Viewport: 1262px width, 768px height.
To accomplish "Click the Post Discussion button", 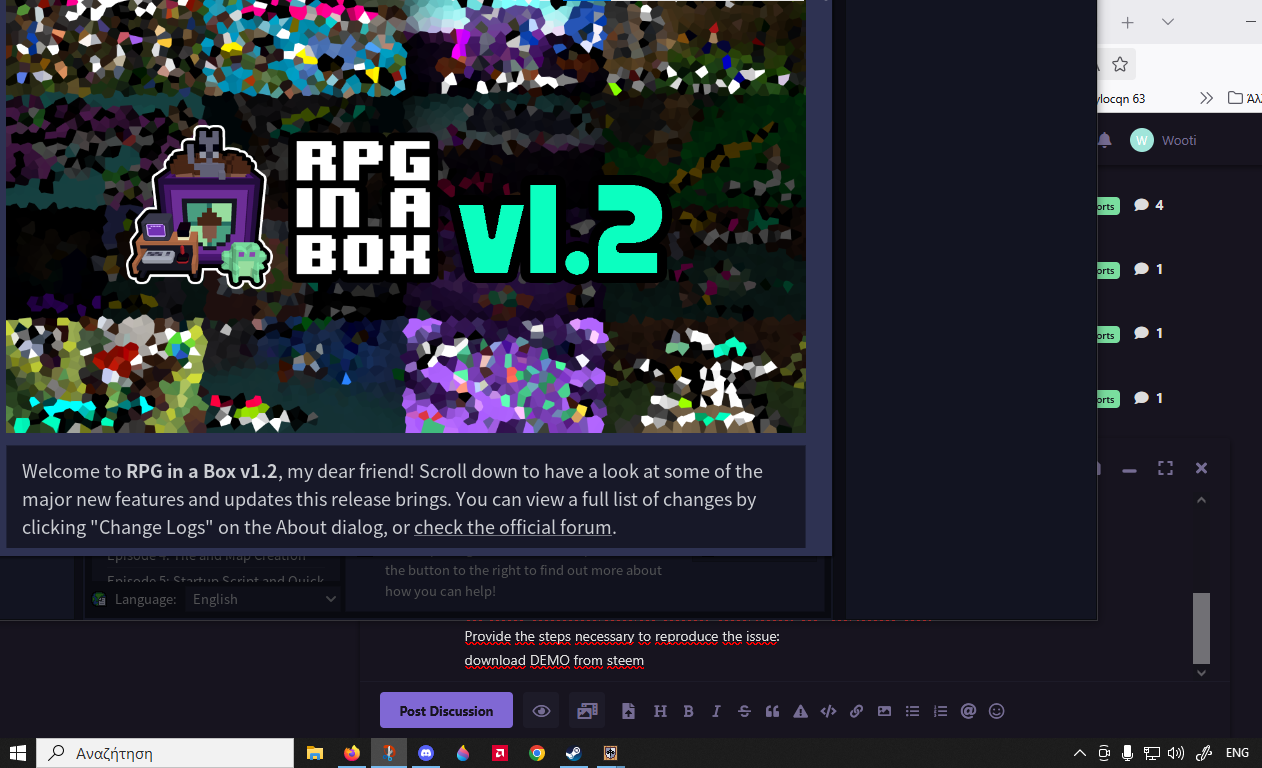I will coord(446,710).
